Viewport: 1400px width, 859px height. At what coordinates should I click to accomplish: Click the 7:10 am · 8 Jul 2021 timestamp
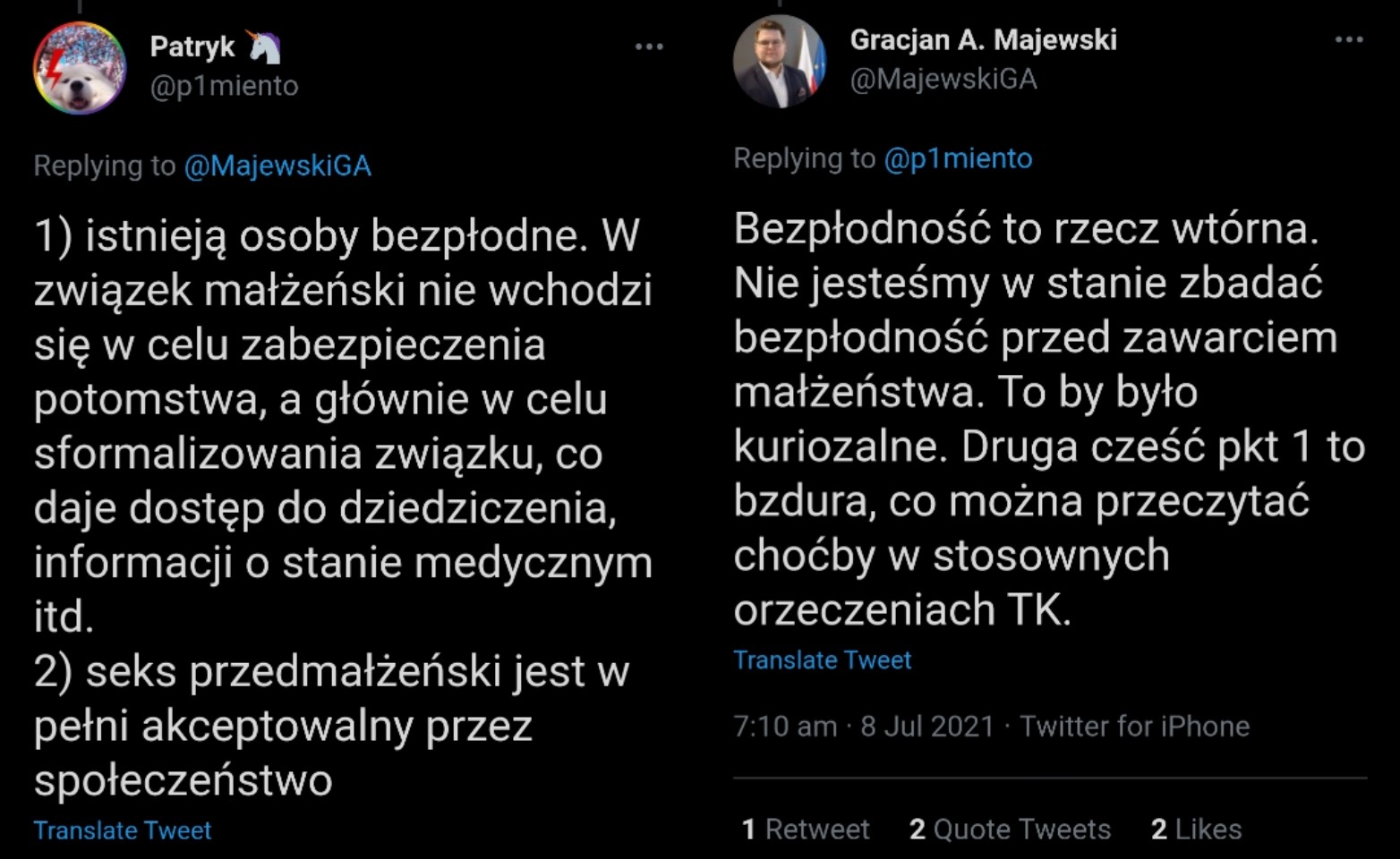click(863, 726)
